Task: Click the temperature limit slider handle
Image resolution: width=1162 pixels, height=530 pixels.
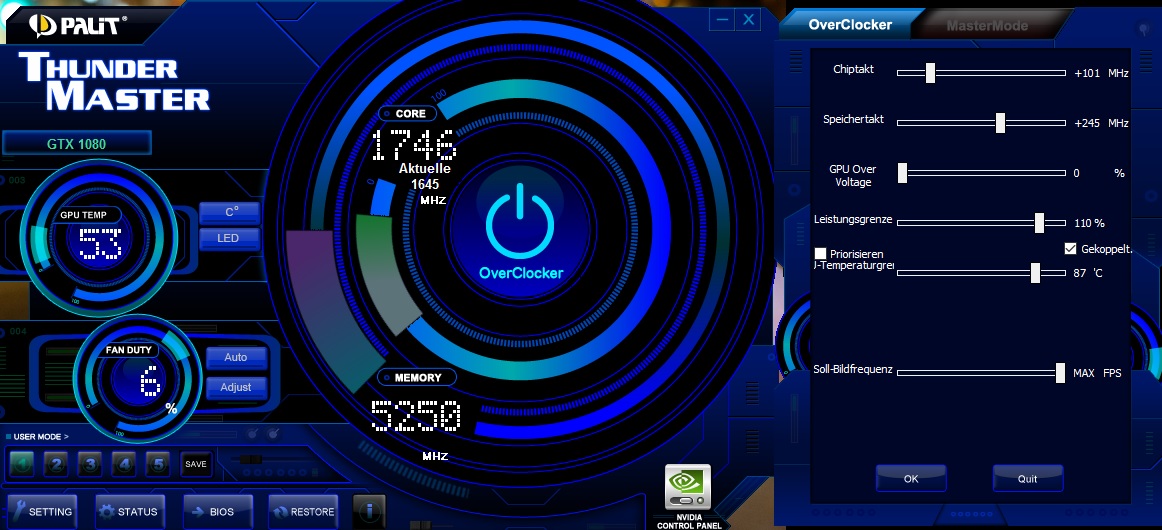Action: (1035, 273)
